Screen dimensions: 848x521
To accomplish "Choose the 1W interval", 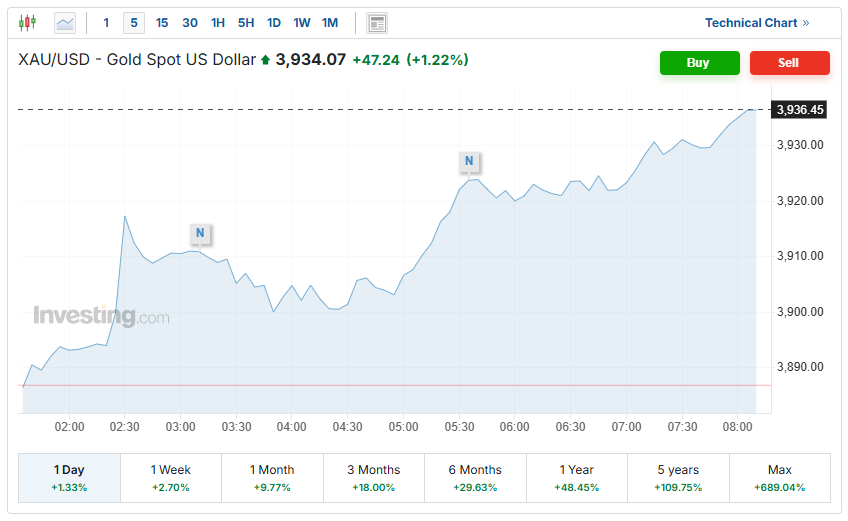I will point(302,22).
